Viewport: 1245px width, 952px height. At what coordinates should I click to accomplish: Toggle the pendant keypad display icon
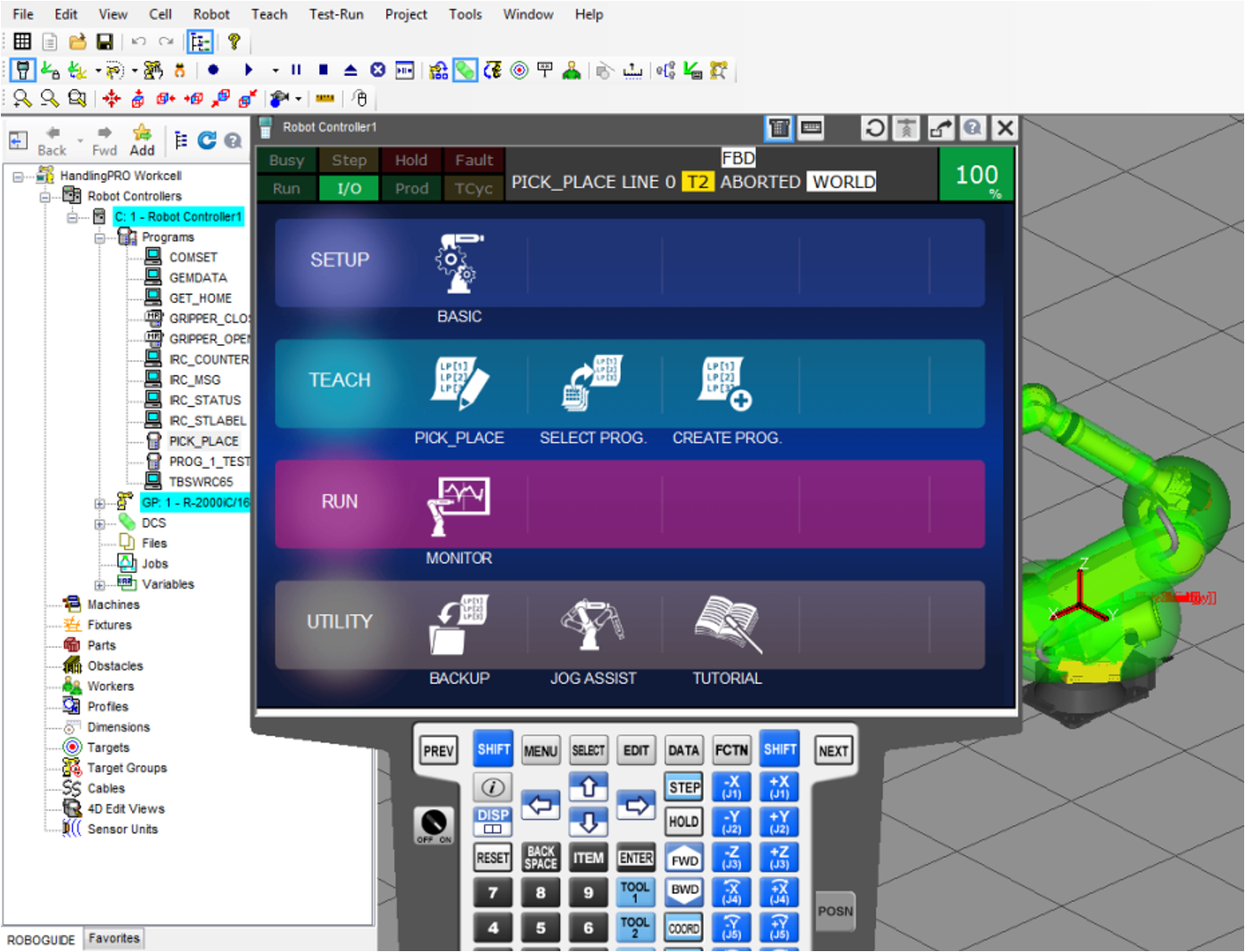(779, 127)
